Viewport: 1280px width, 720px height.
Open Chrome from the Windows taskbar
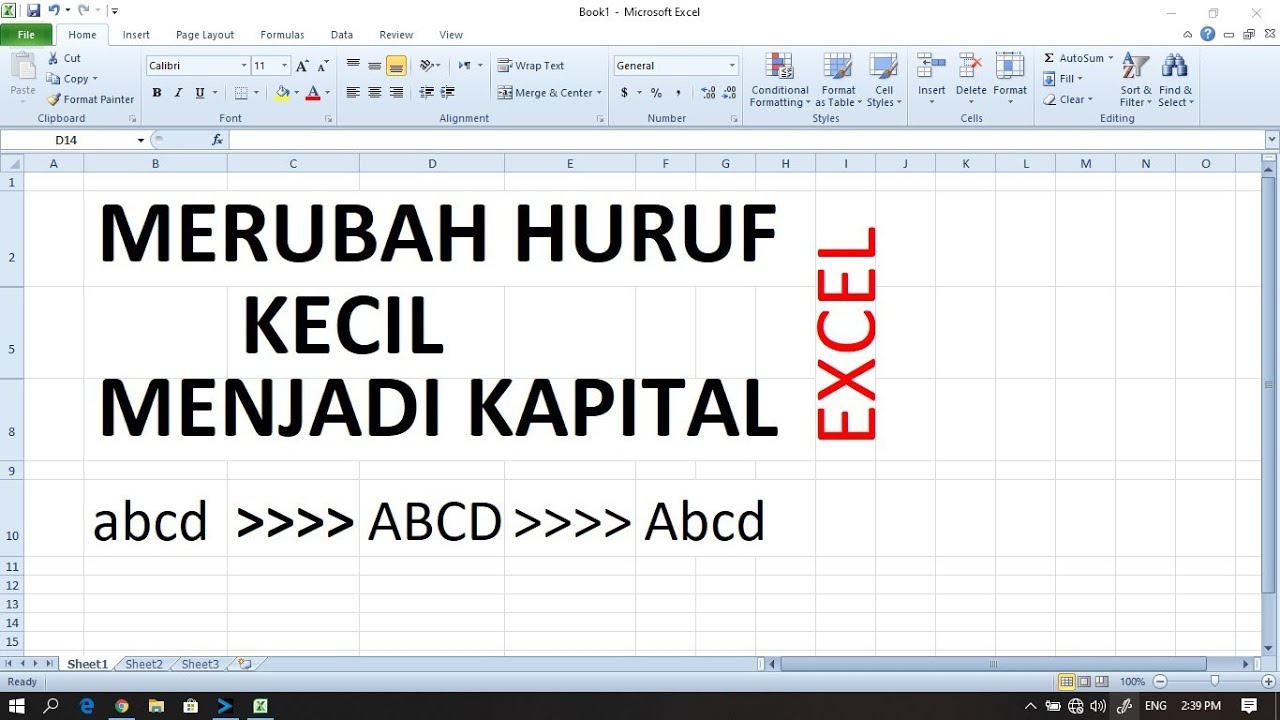click(x=121, y=706)
